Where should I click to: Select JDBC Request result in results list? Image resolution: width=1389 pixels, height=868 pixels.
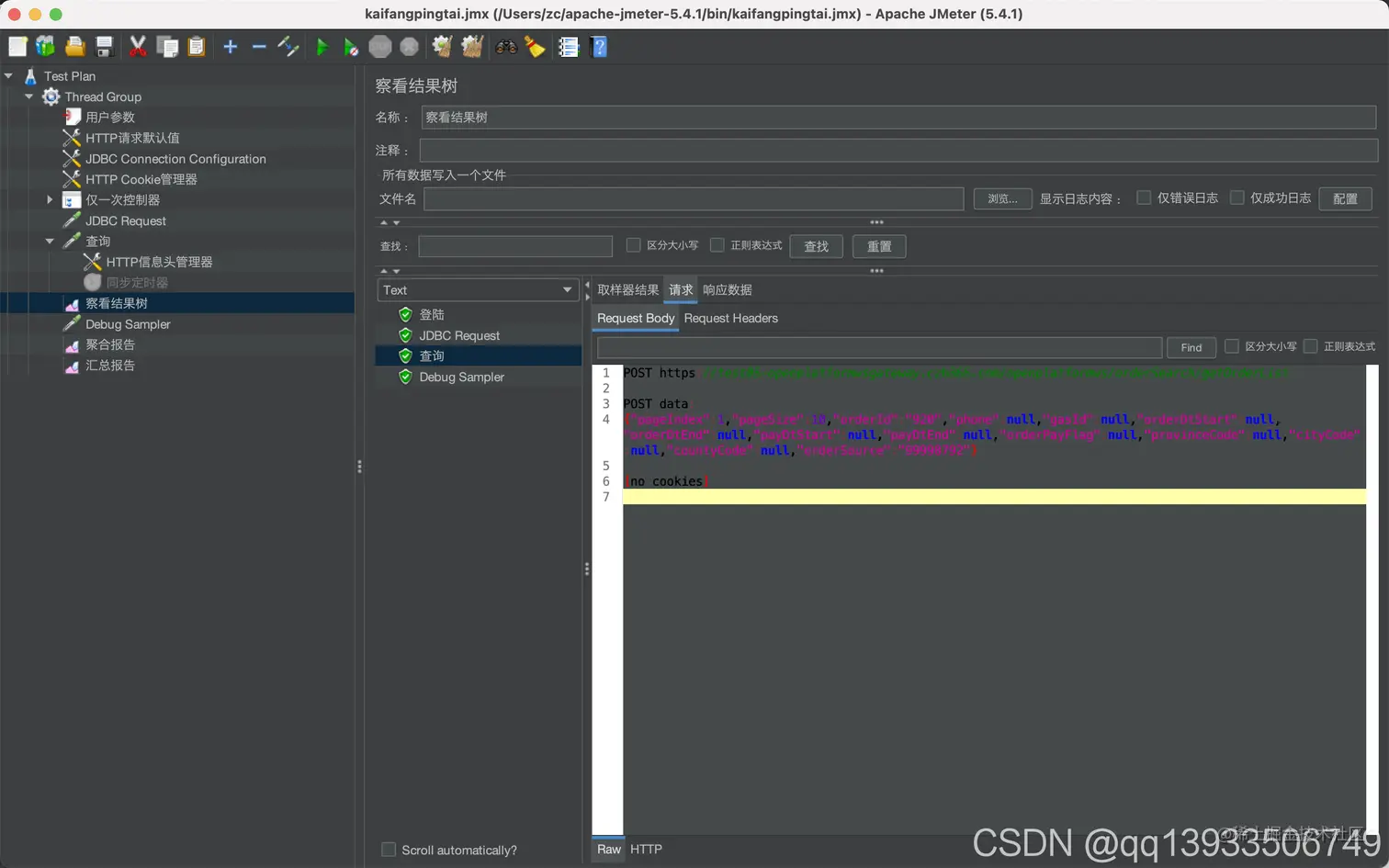459,335
